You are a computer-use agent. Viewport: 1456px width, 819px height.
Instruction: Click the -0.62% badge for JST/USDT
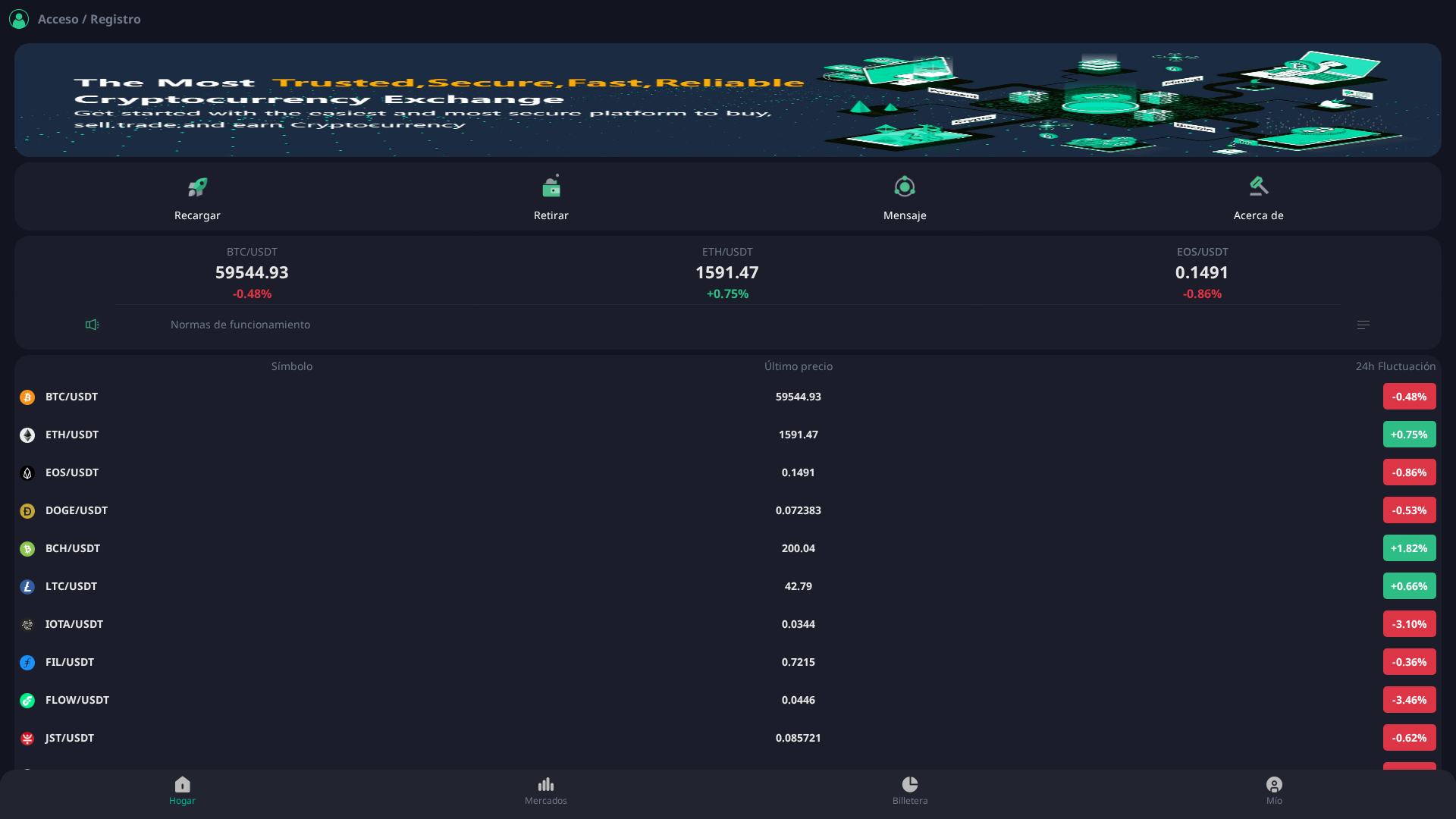click(1409, 738)
